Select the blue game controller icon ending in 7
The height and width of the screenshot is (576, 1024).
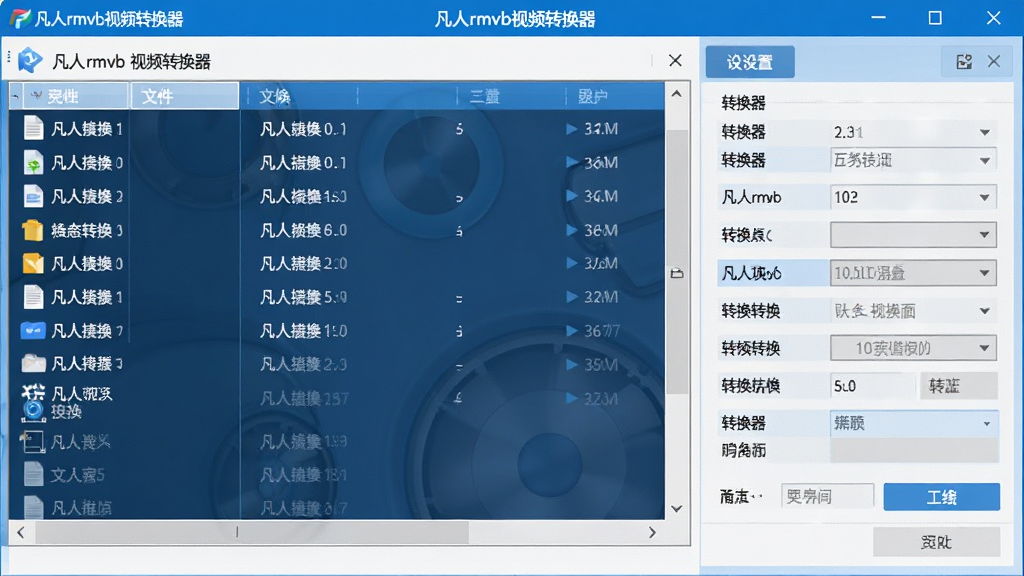tap(33, 330)
